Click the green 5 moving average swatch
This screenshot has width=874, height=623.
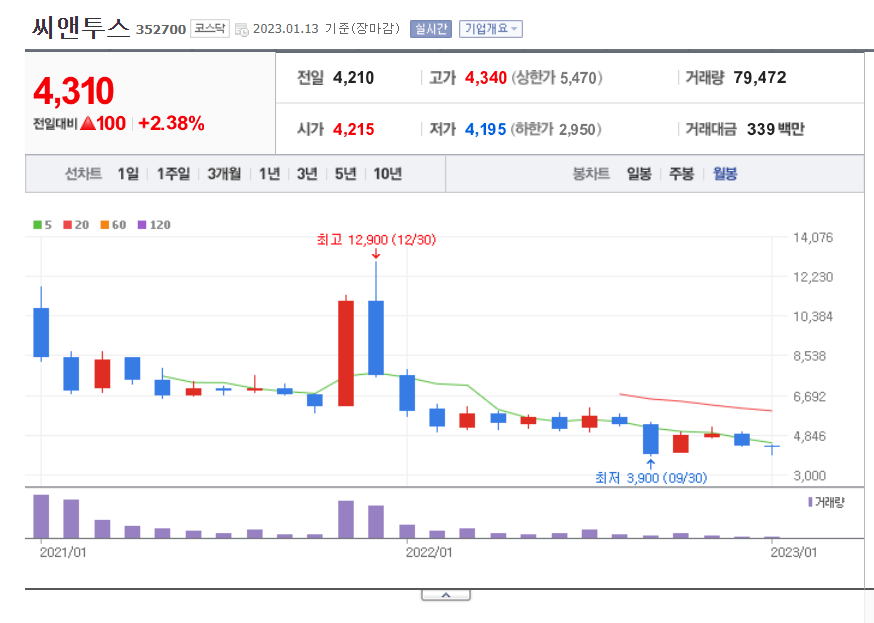[37, 225]
